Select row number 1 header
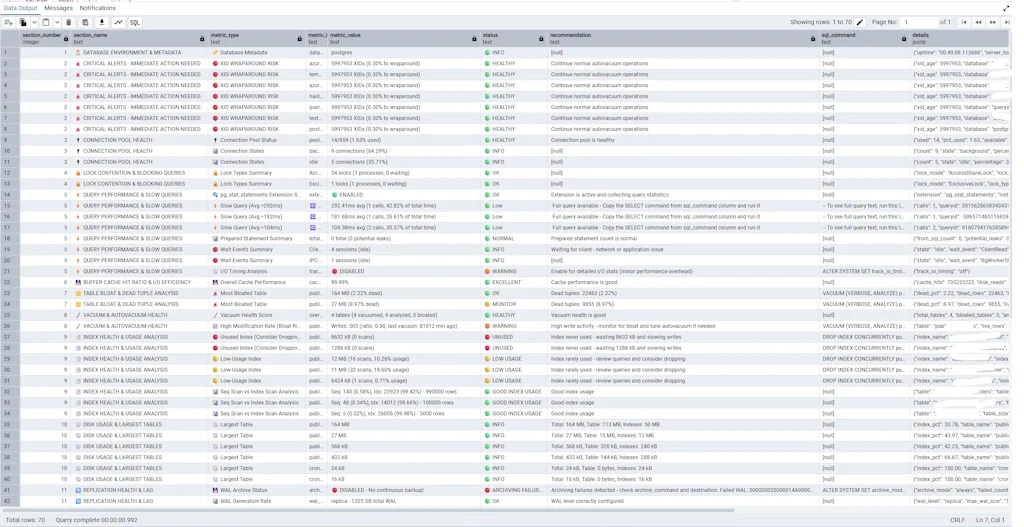The width and height of the screenshot is (1024, 527). [10, 52]
